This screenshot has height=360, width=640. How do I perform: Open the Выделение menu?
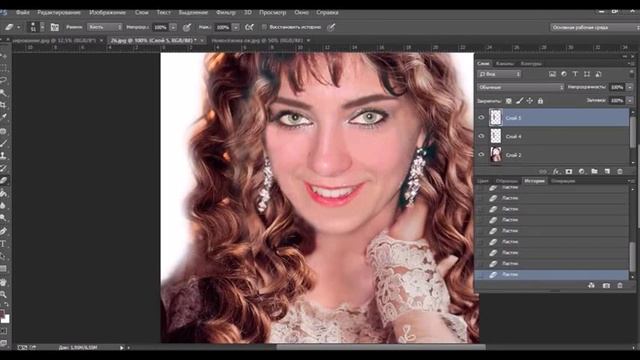(x=193, y=13)
